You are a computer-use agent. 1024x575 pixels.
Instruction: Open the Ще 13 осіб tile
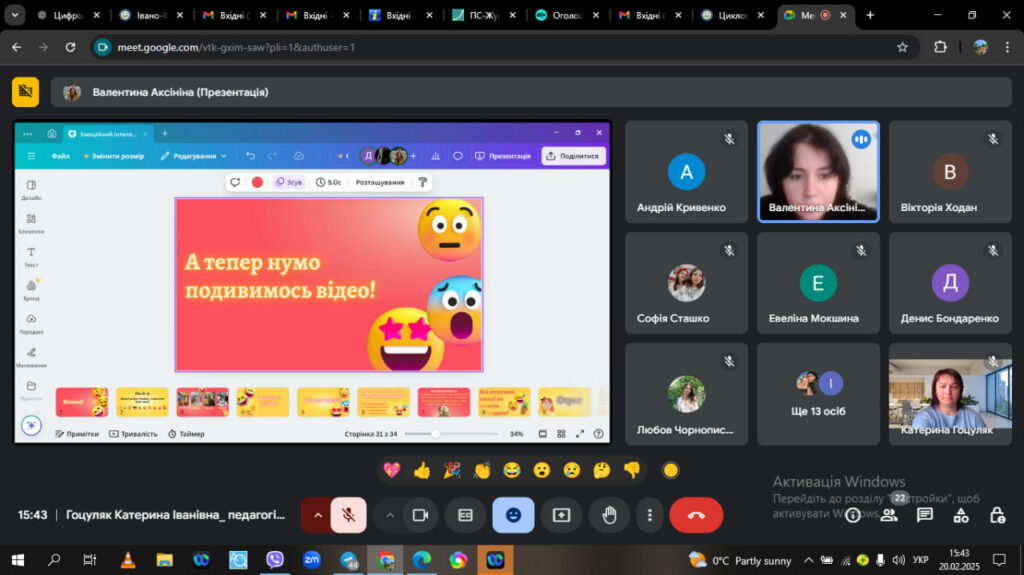pyautogui.click(x=818, y=394)
